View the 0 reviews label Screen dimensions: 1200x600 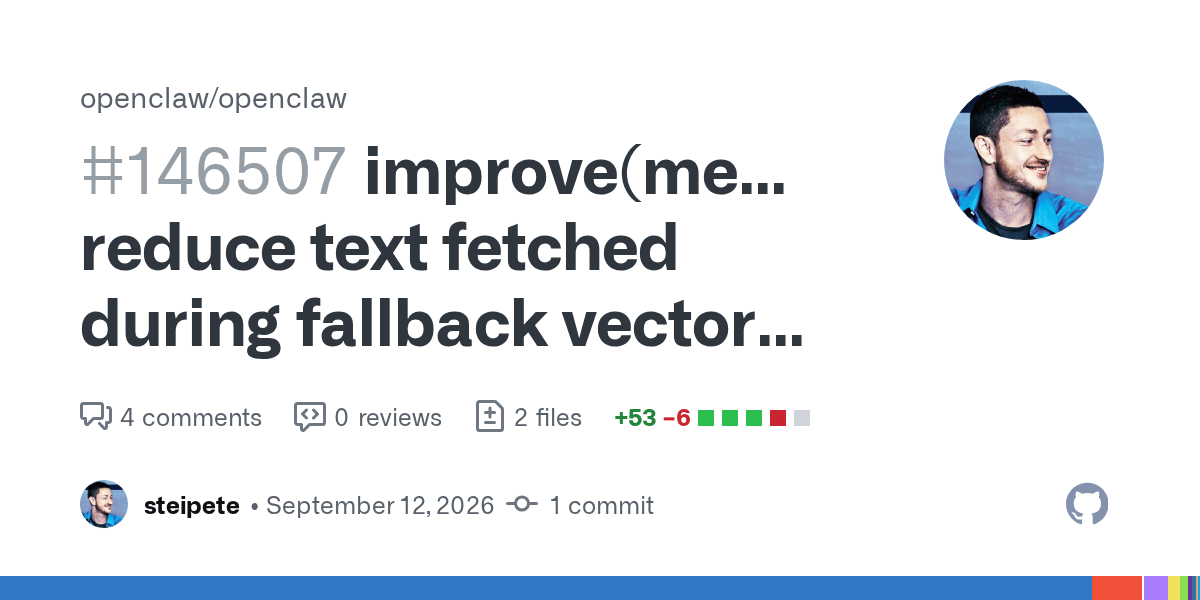388,417
